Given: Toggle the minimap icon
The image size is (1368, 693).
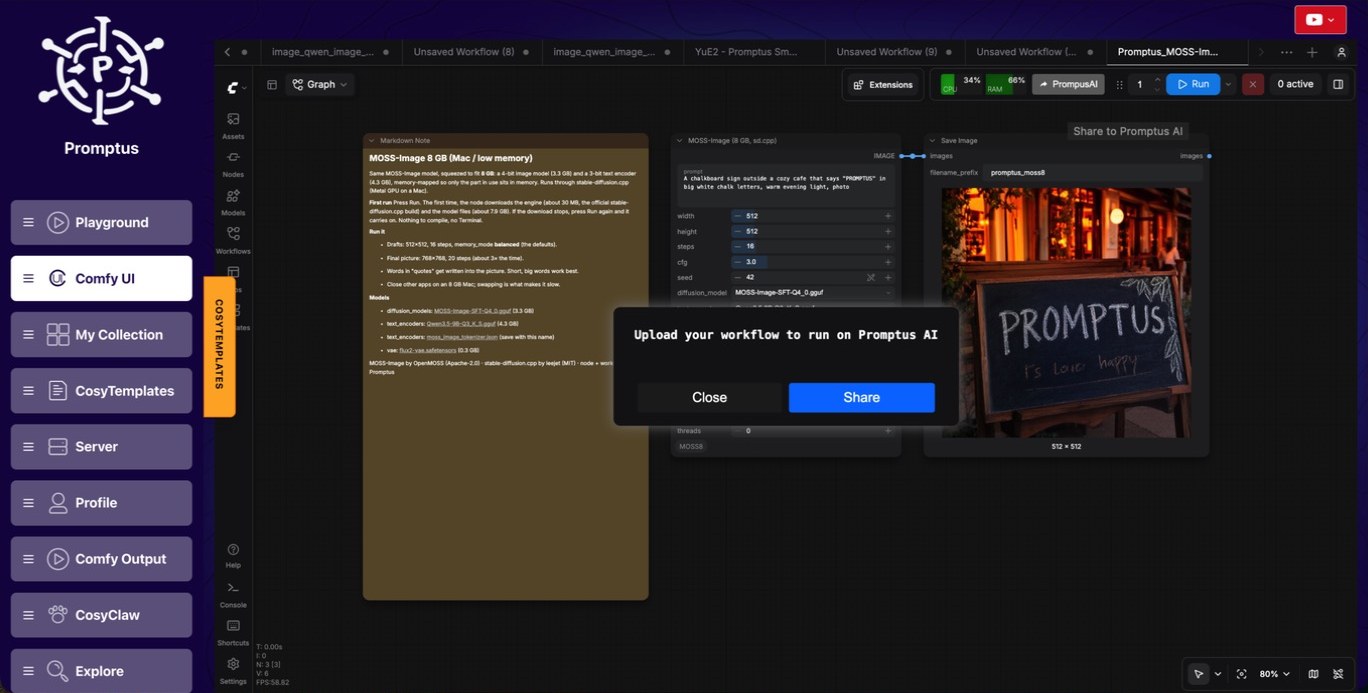Looking at the screenshot, I should point(1314,674).
